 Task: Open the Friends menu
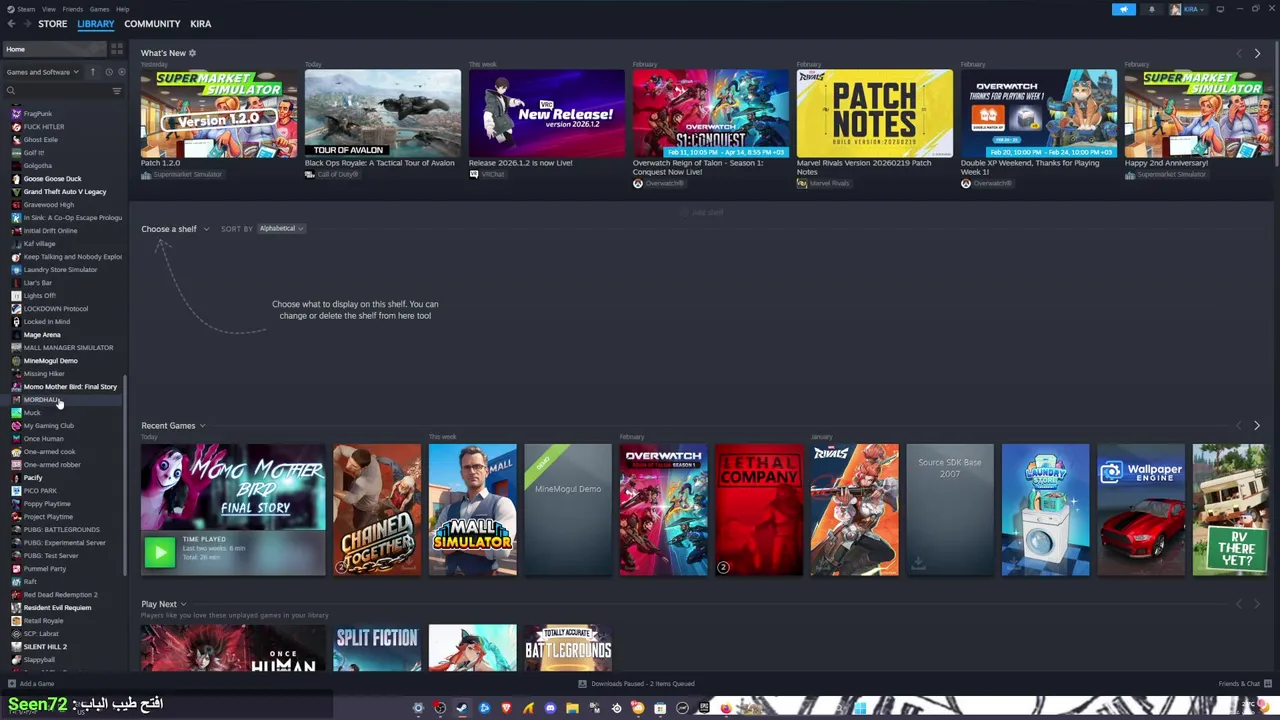point(73,9)
